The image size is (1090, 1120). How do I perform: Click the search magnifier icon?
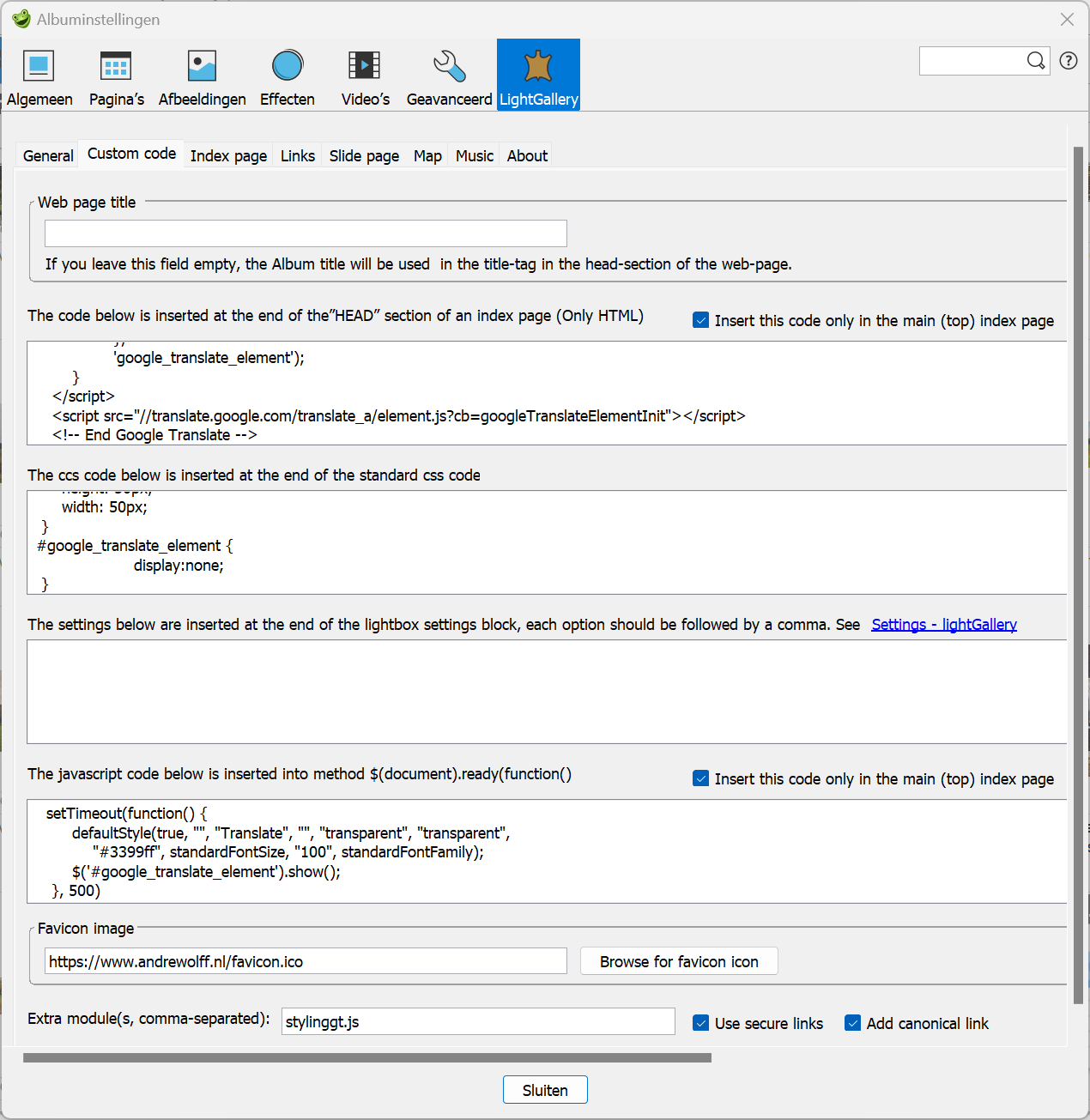(x=1036, y=60)
